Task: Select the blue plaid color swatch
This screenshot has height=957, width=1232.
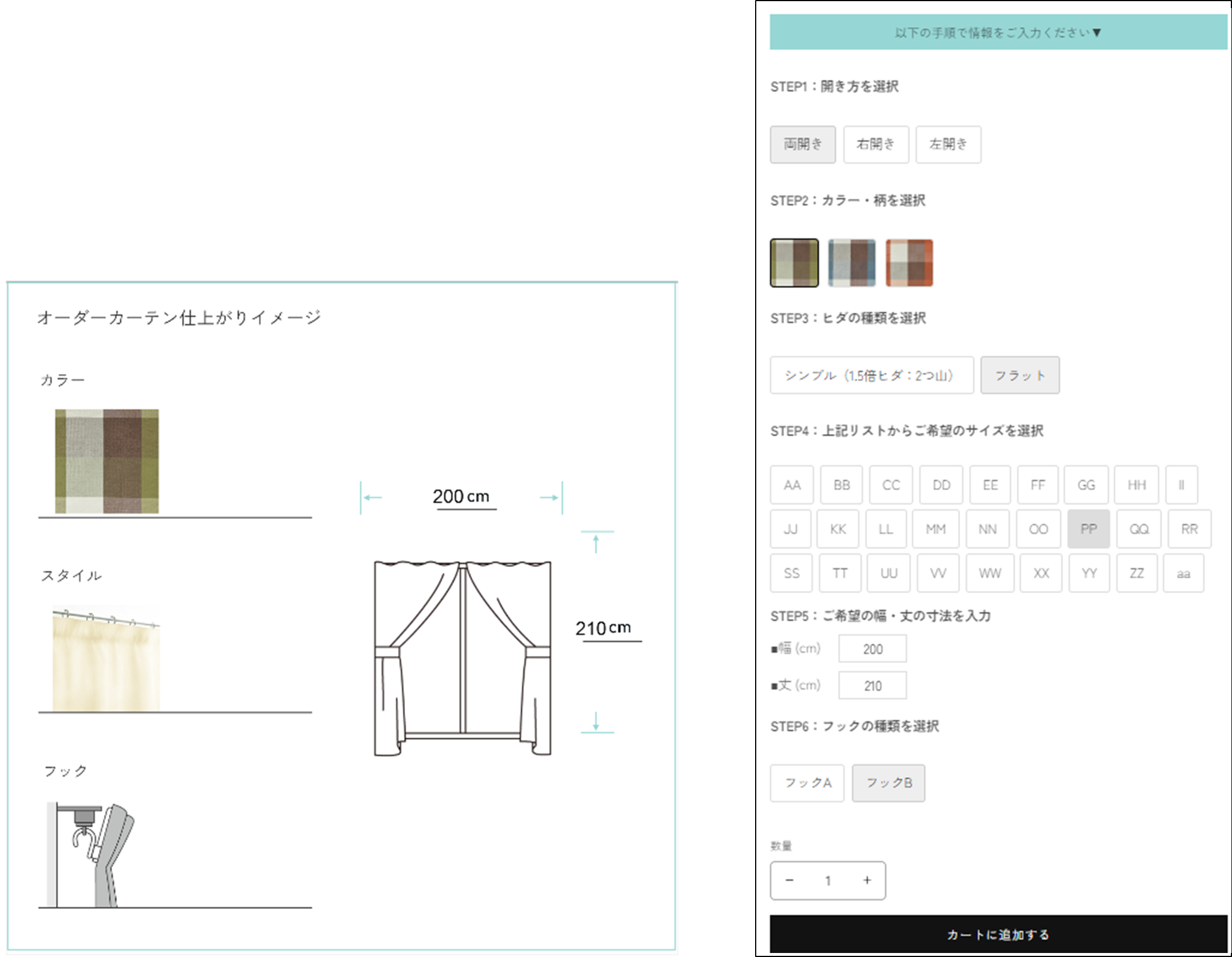Action: coord(852,263)
